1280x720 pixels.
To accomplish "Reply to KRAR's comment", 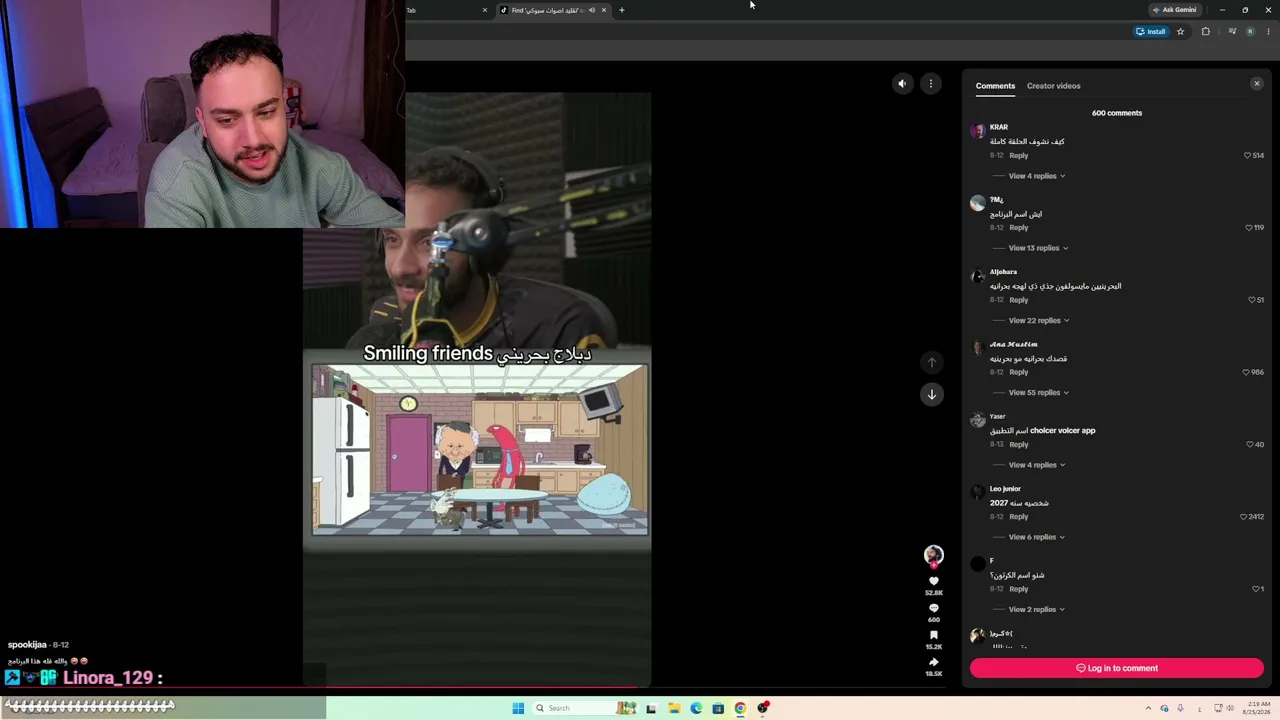I will pos(1018,156).
